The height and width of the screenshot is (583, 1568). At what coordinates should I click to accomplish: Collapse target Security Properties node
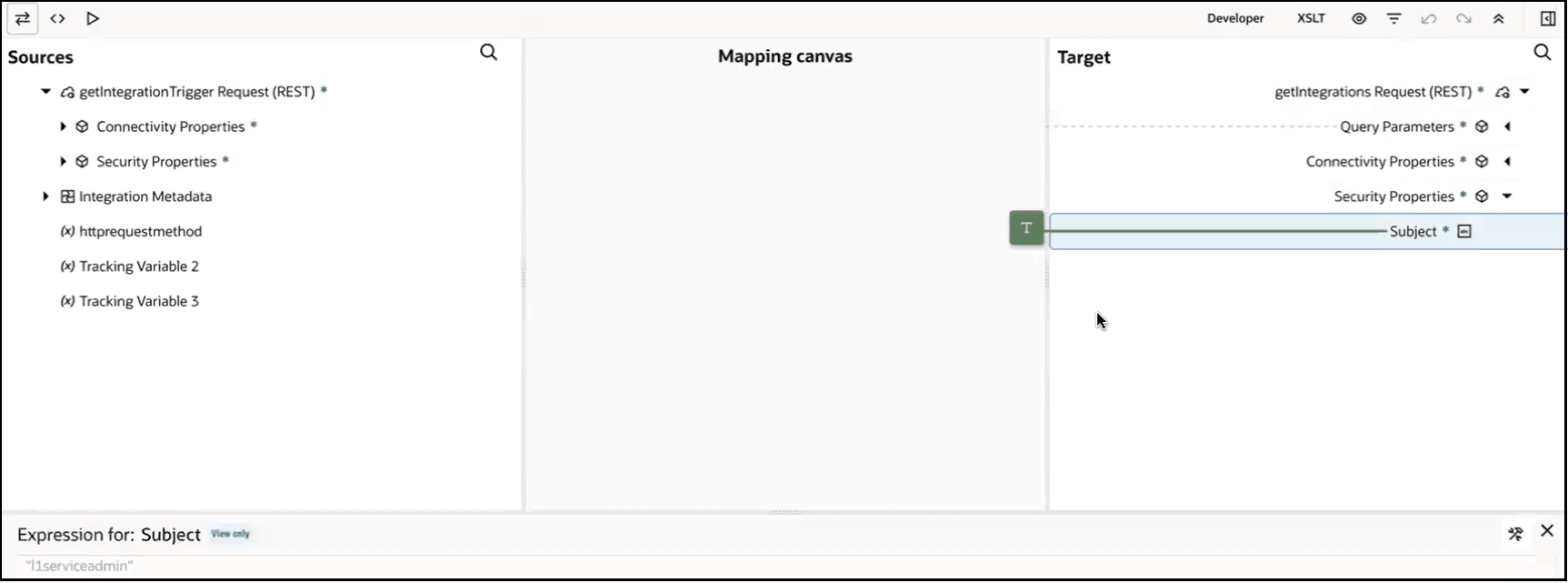coord(1507,196)
